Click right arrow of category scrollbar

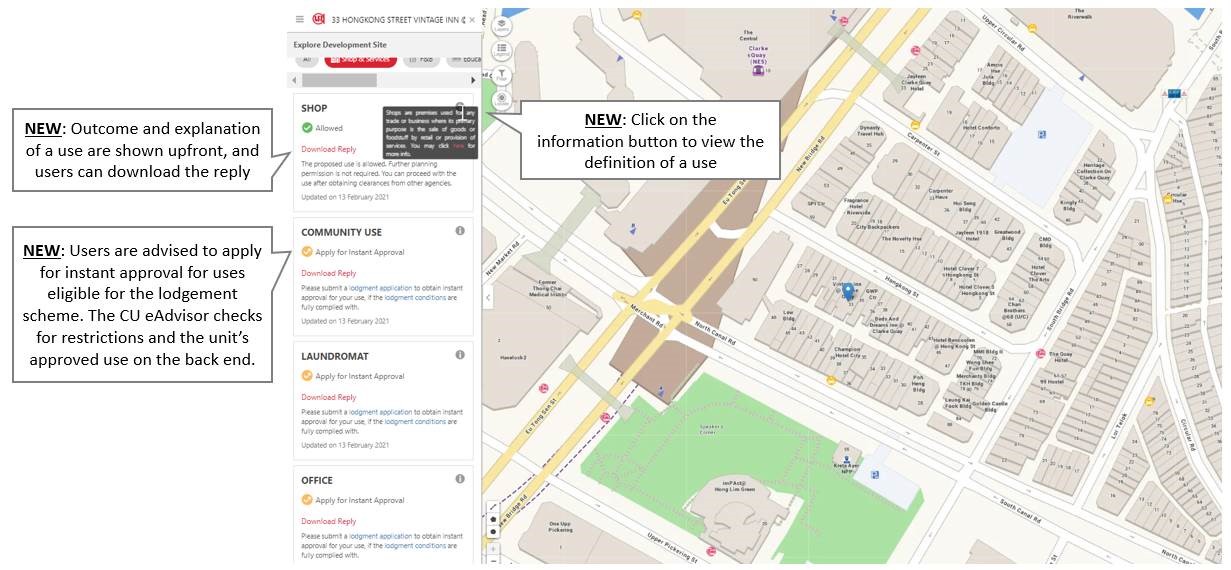coord(474,80)
